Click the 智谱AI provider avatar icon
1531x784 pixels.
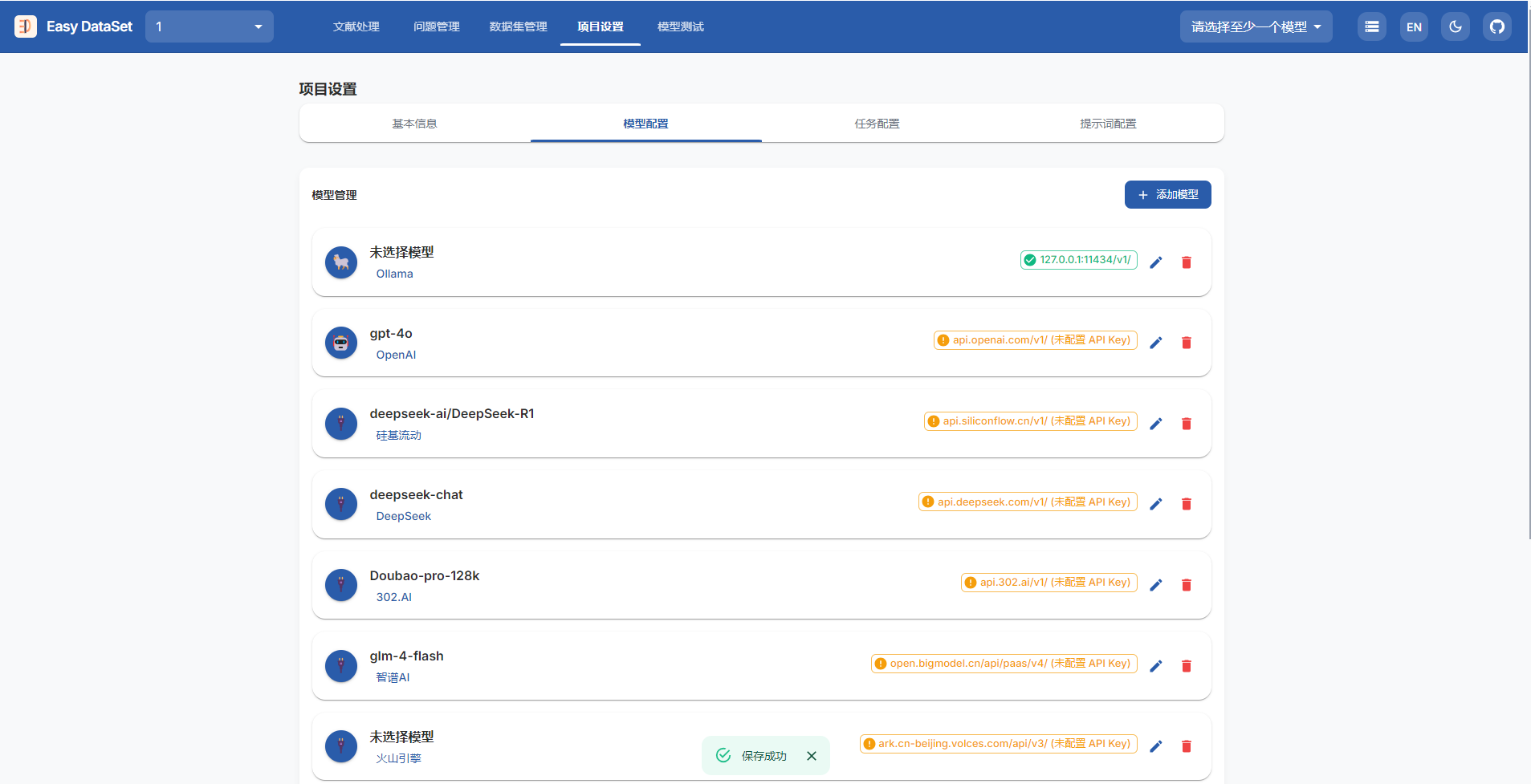tap(341, 666)
